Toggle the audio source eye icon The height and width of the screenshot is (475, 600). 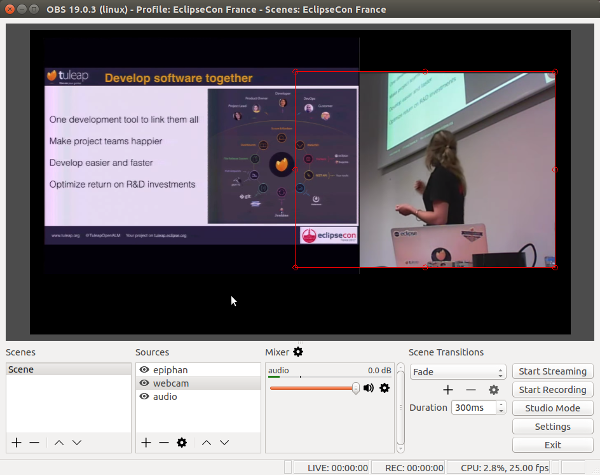tap(144, 396)
